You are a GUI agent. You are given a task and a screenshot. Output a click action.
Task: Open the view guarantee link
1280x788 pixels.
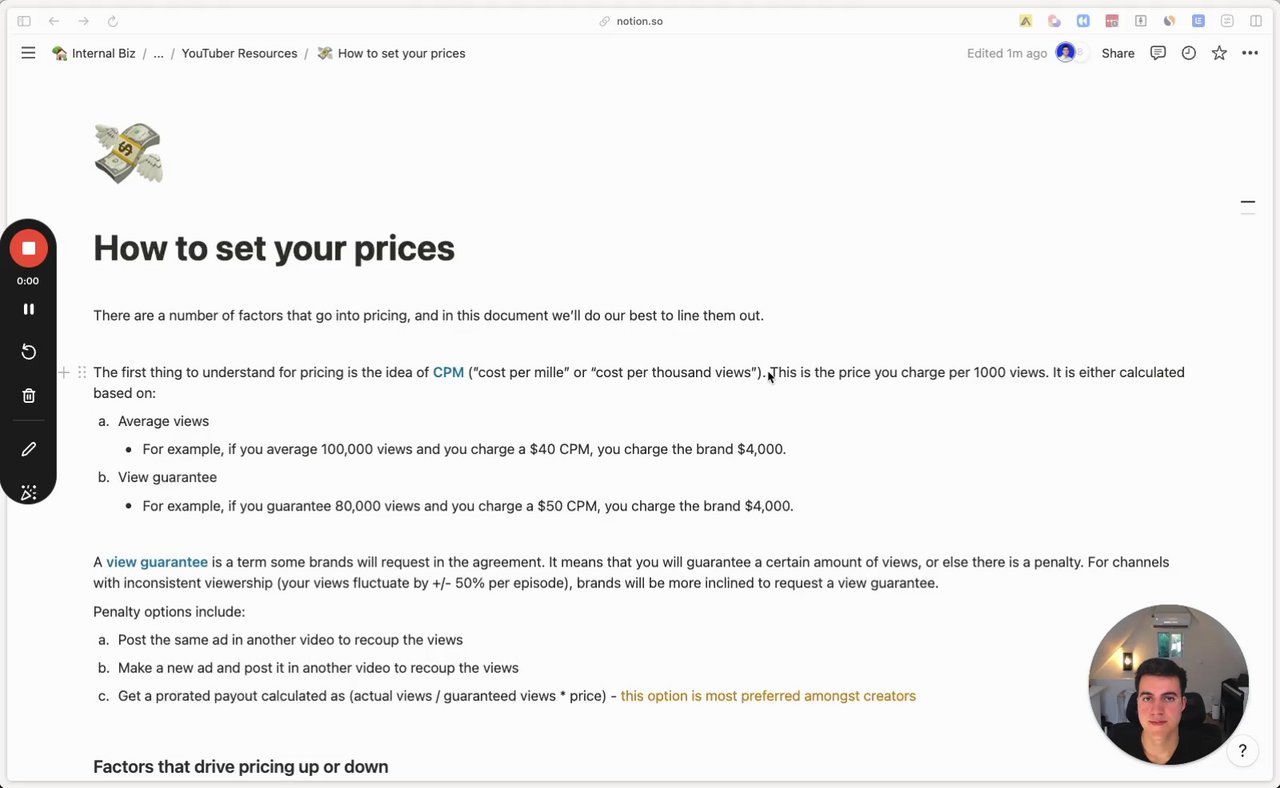click(157, 562)
